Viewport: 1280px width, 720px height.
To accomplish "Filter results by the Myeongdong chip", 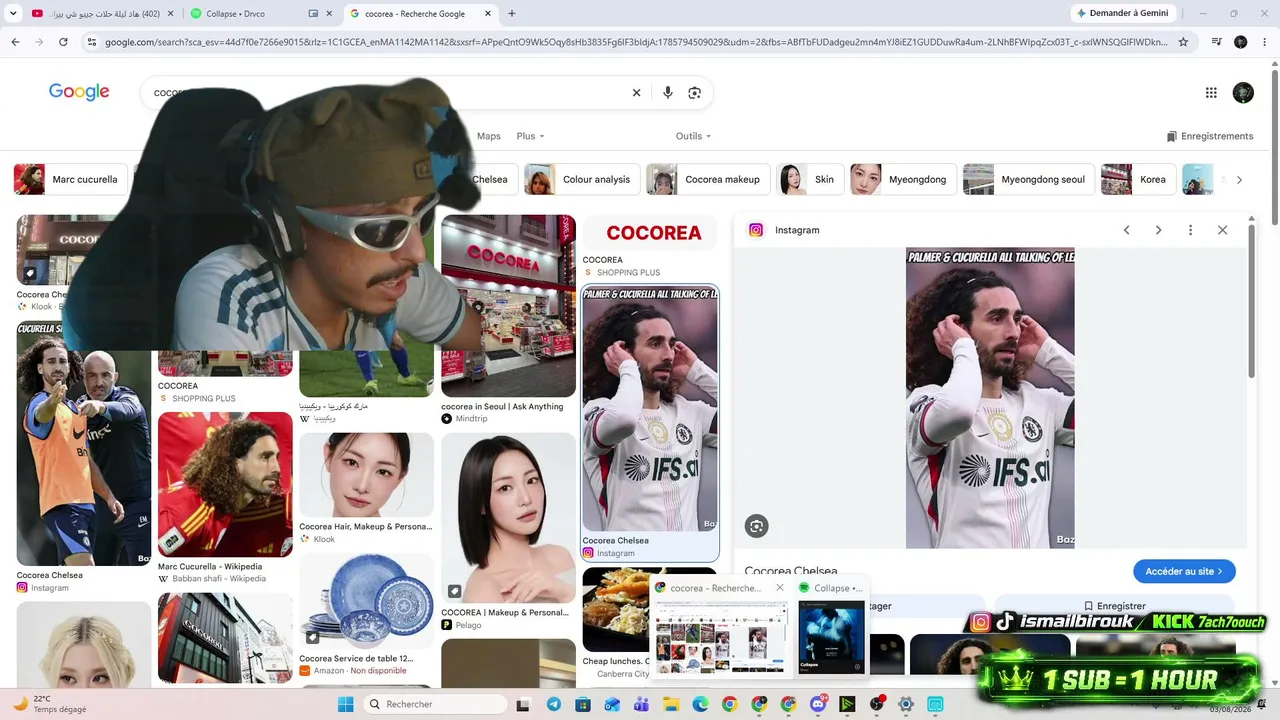I will [903, 180].
